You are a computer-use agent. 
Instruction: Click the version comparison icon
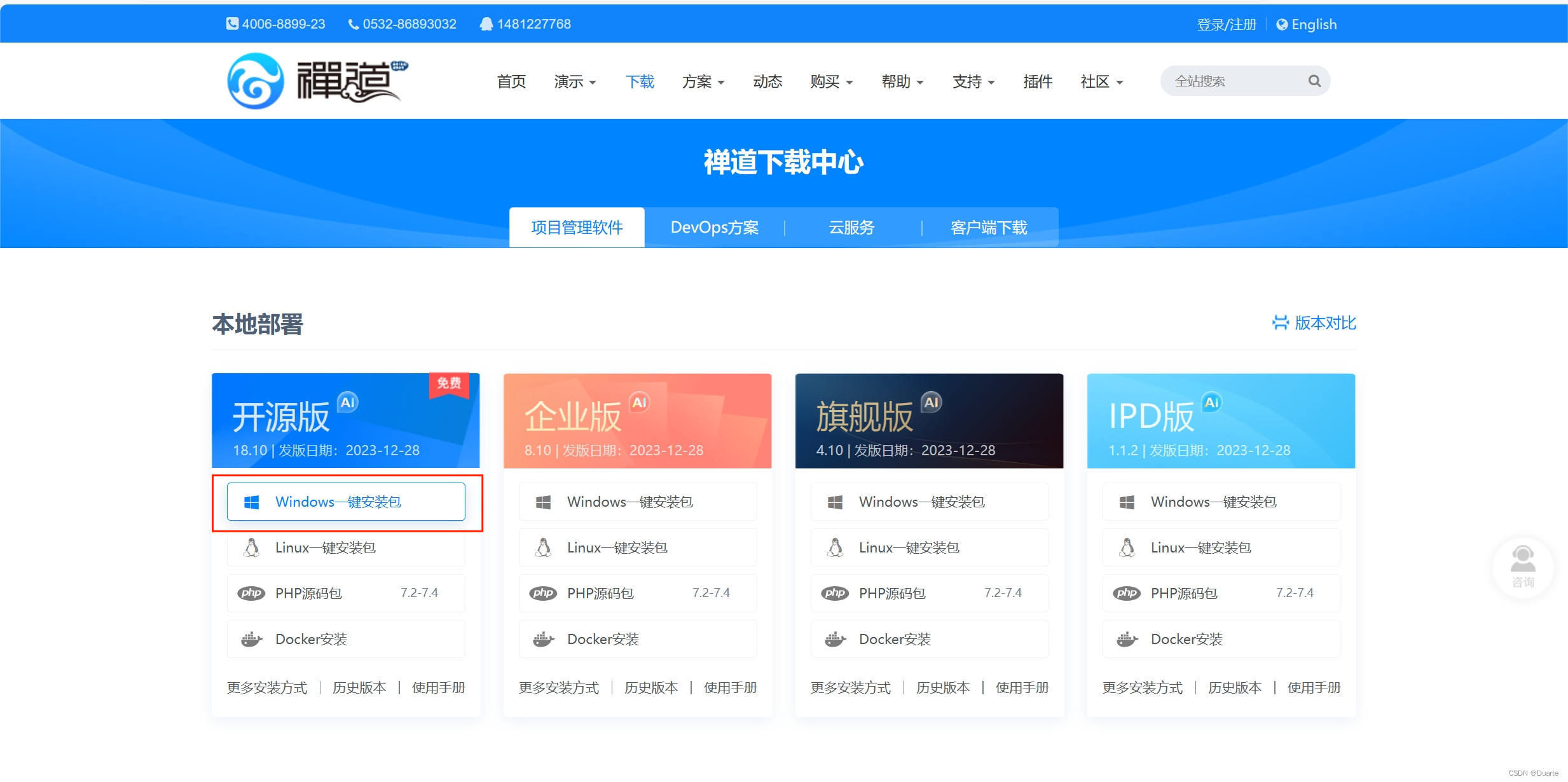(1281, 322)
